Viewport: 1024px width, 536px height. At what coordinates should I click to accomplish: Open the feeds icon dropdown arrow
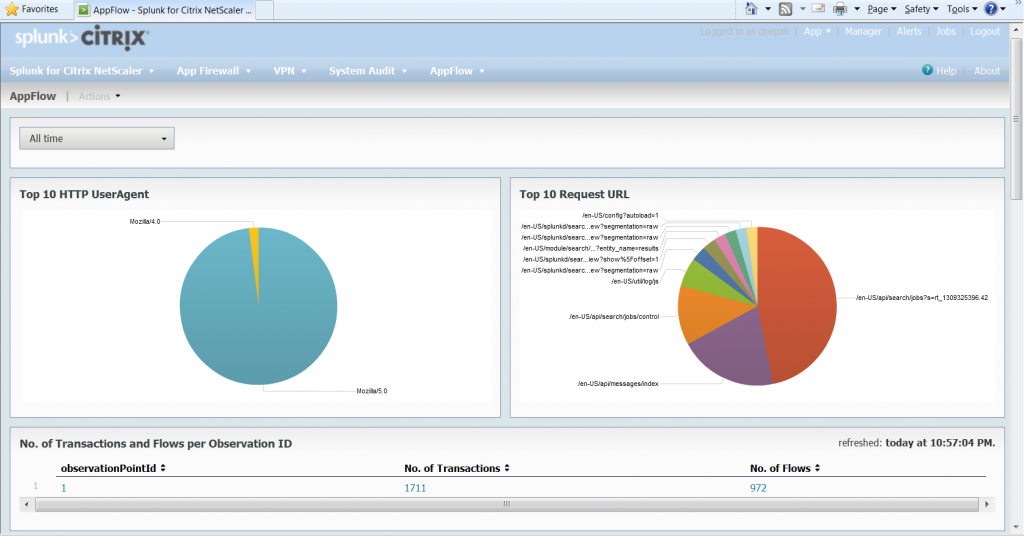coord(803,9)
